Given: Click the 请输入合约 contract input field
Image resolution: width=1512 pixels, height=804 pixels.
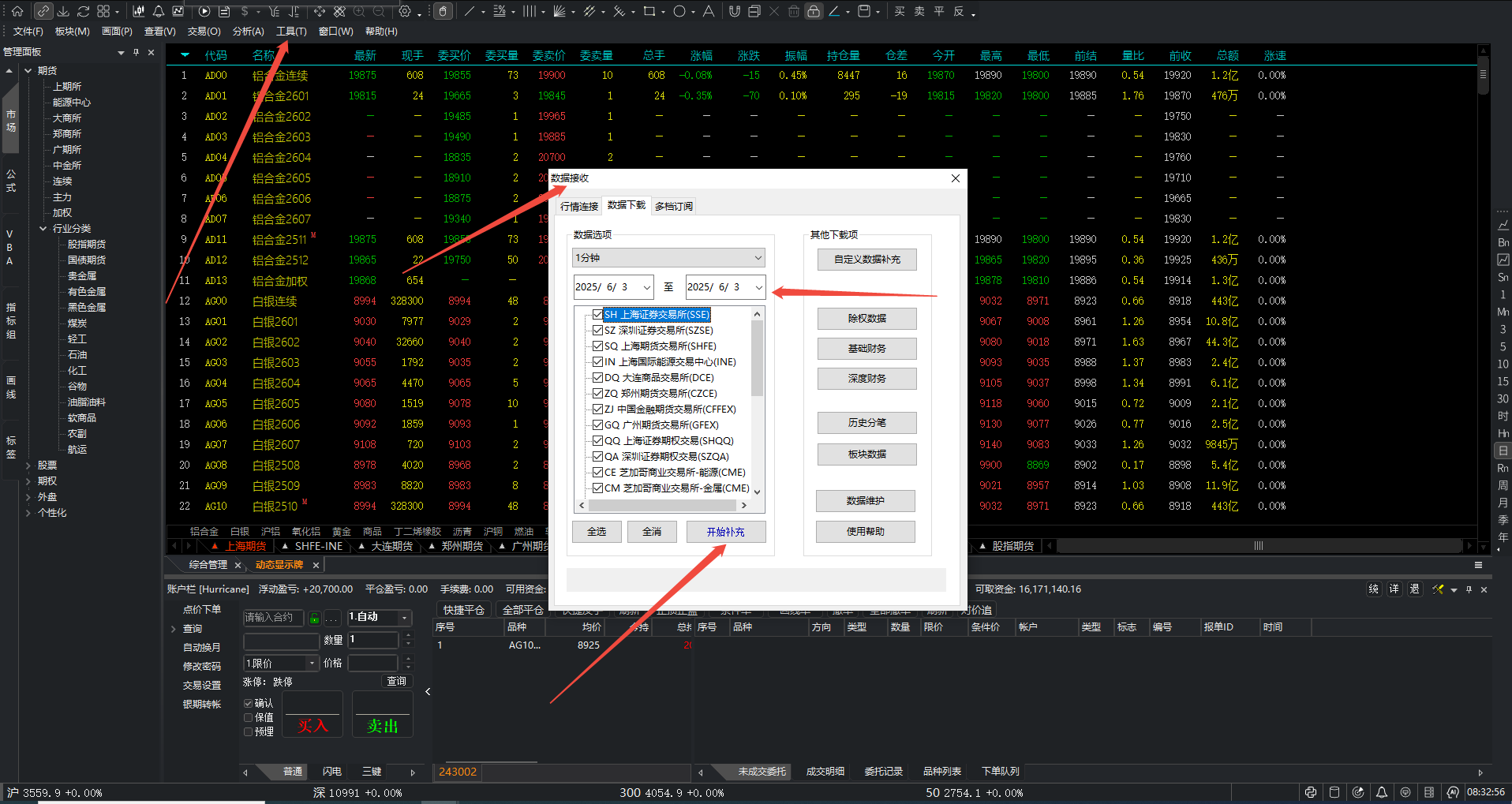Looking at the screenshot, I should point(272,618).
